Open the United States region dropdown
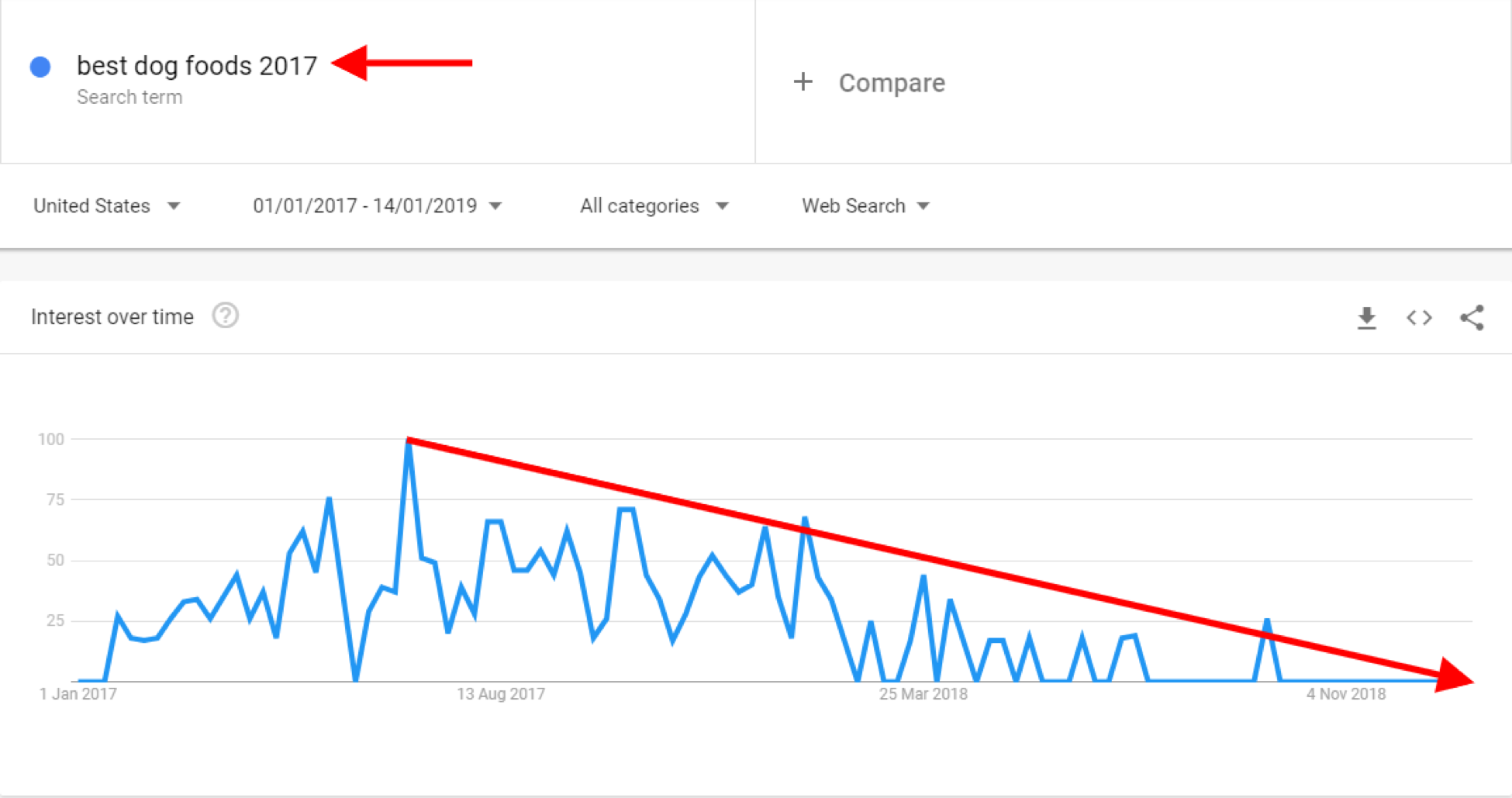The image size is (1512, 798). tap(106, 206)
